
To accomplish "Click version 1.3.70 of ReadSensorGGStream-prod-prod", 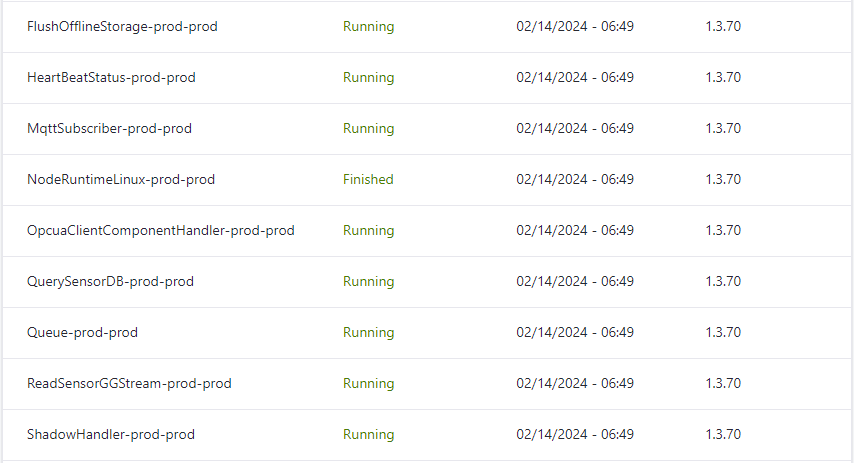I will [x=723, y=384].
